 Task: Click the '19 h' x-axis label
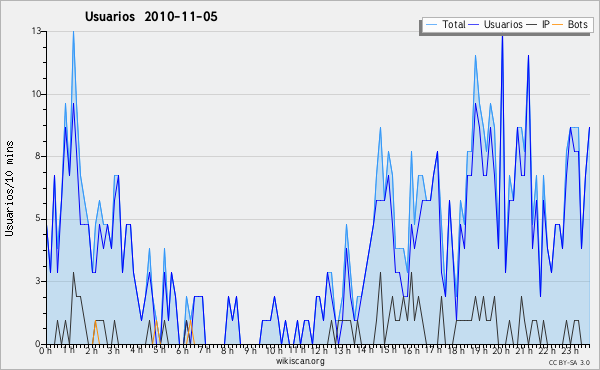(x=478, y=350)
